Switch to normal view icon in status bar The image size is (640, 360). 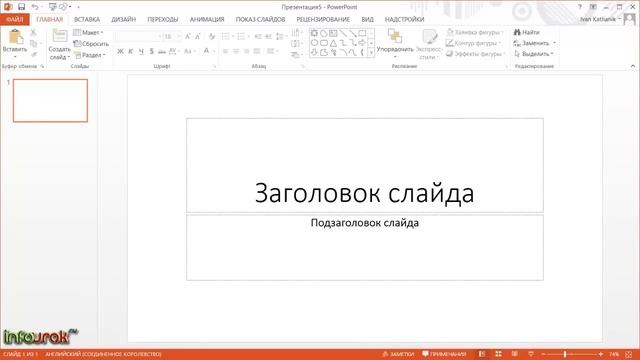pos(482,354)
